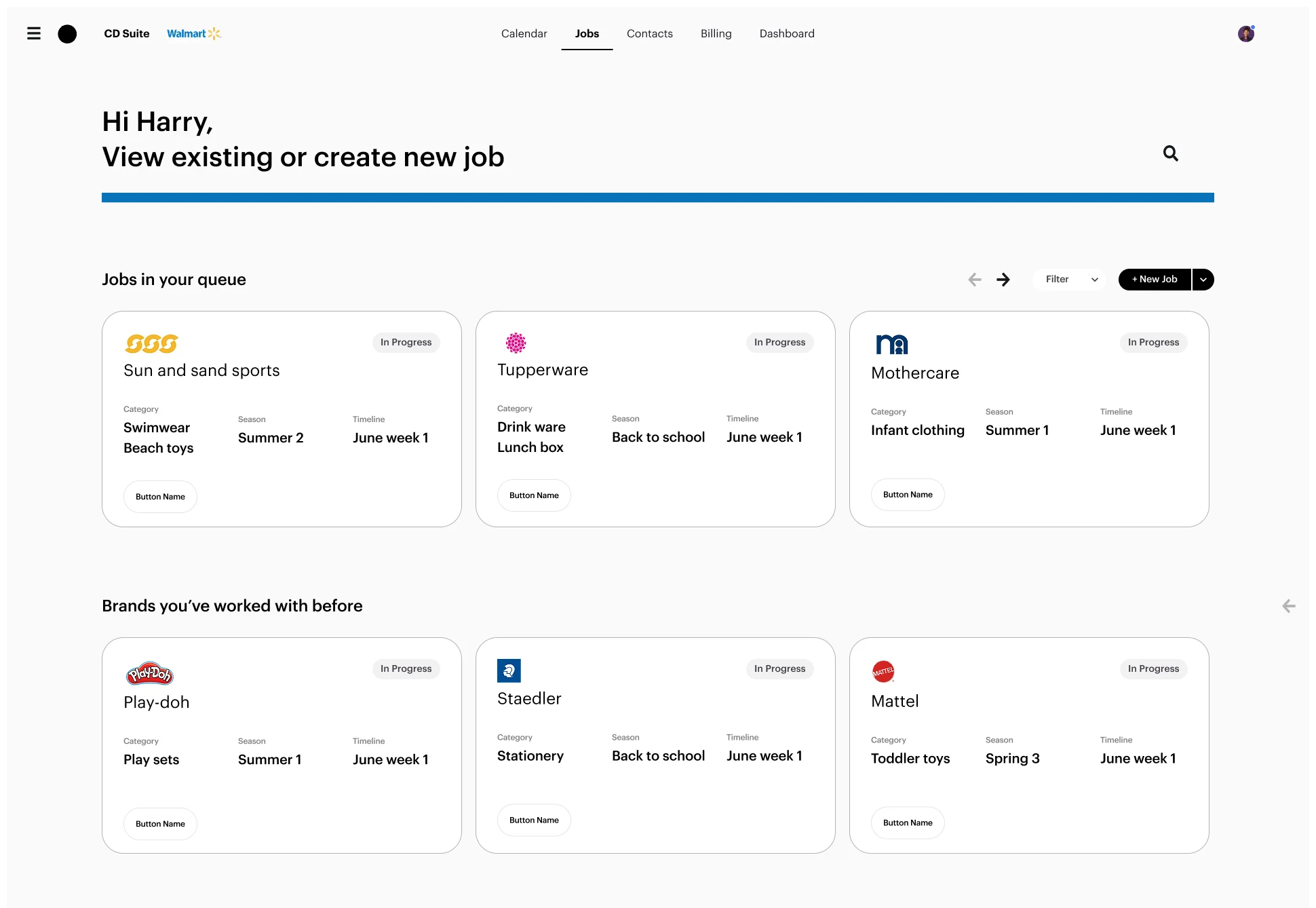Click the Toddler toys category text

(910, 759)
